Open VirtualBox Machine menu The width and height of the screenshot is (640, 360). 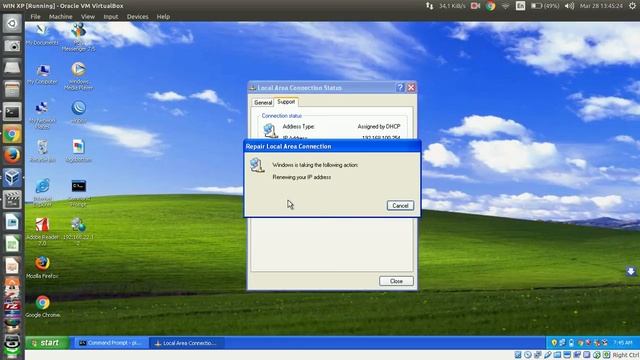pos(60,17)
